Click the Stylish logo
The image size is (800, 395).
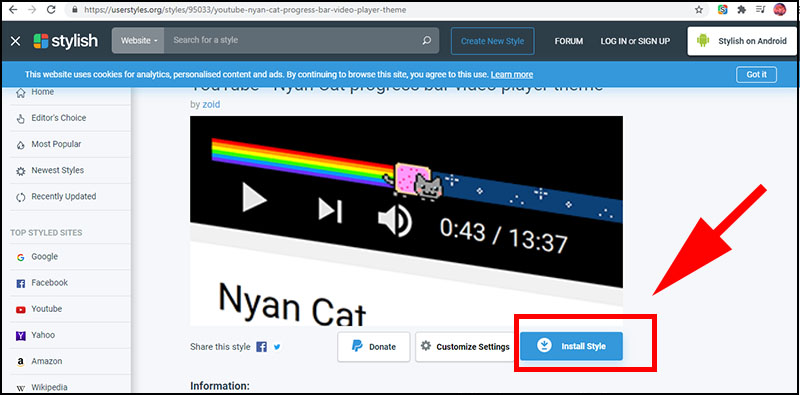(65, 41)
